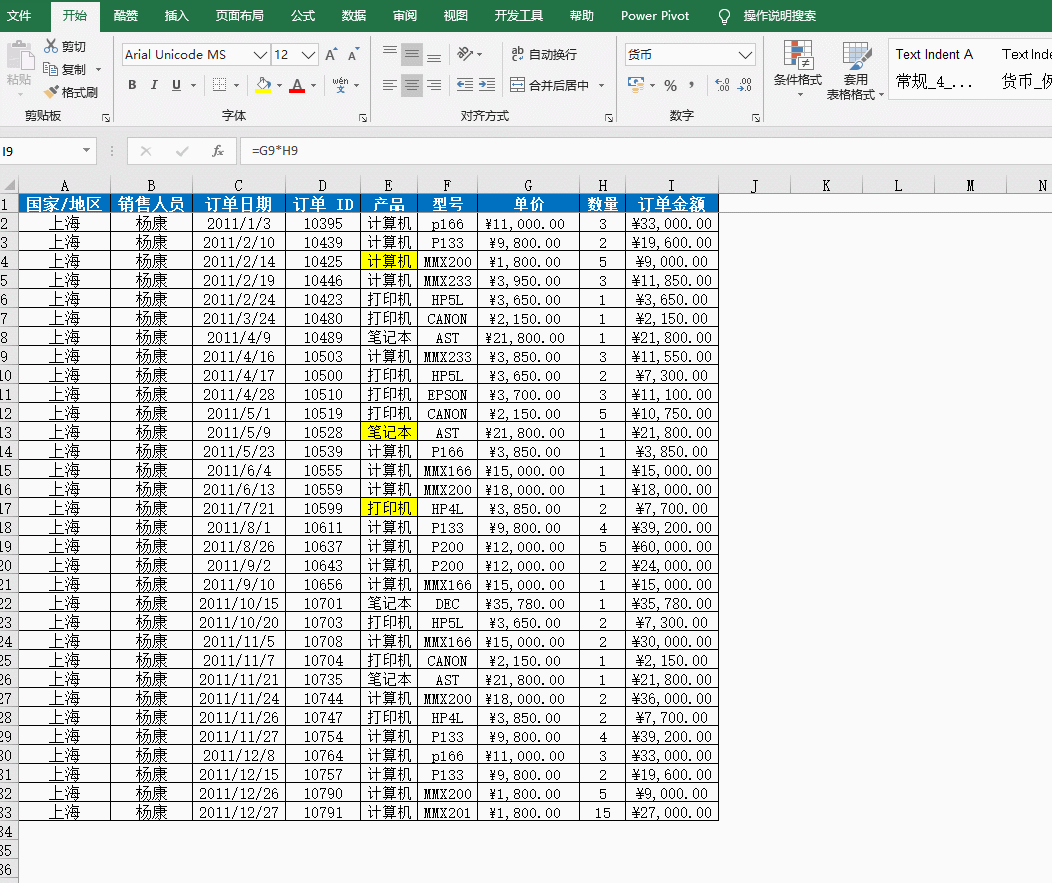Switch to the 插入 (Insert) tab
Image resolution: width=1052 pixels, height=883 pixels.
click(176, 16)
